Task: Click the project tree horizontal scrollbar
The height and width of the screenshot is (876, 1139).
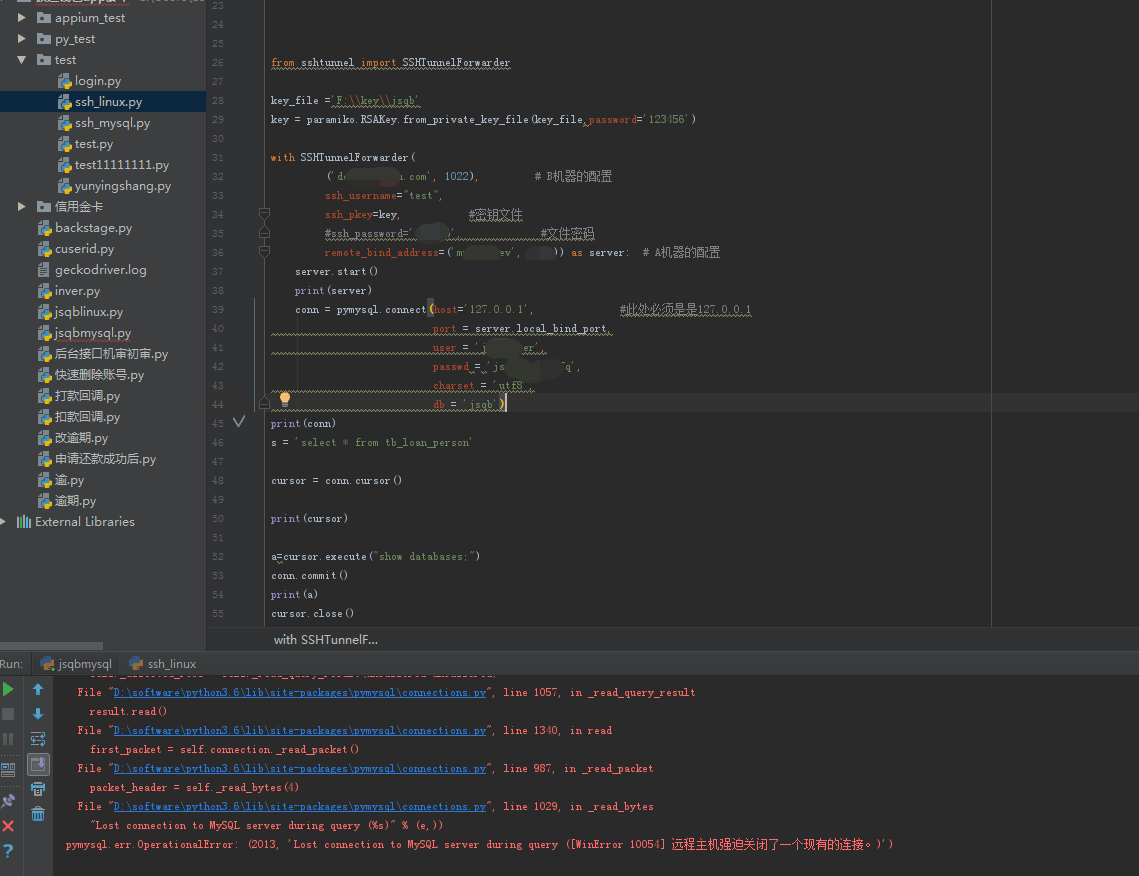Action: [x=51, y=646]
